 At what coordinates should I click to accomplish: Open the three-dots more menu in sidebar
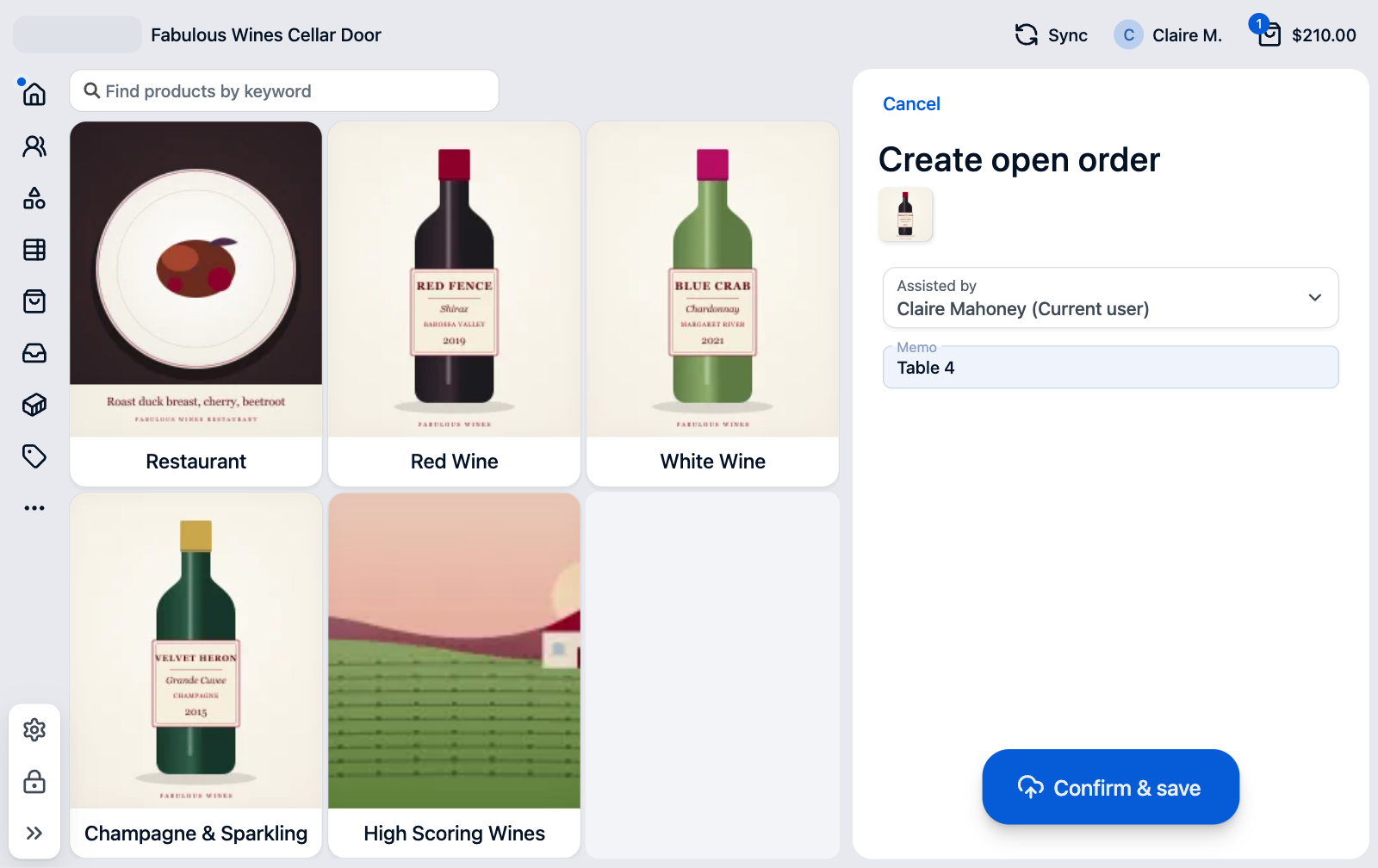(34, 508)
